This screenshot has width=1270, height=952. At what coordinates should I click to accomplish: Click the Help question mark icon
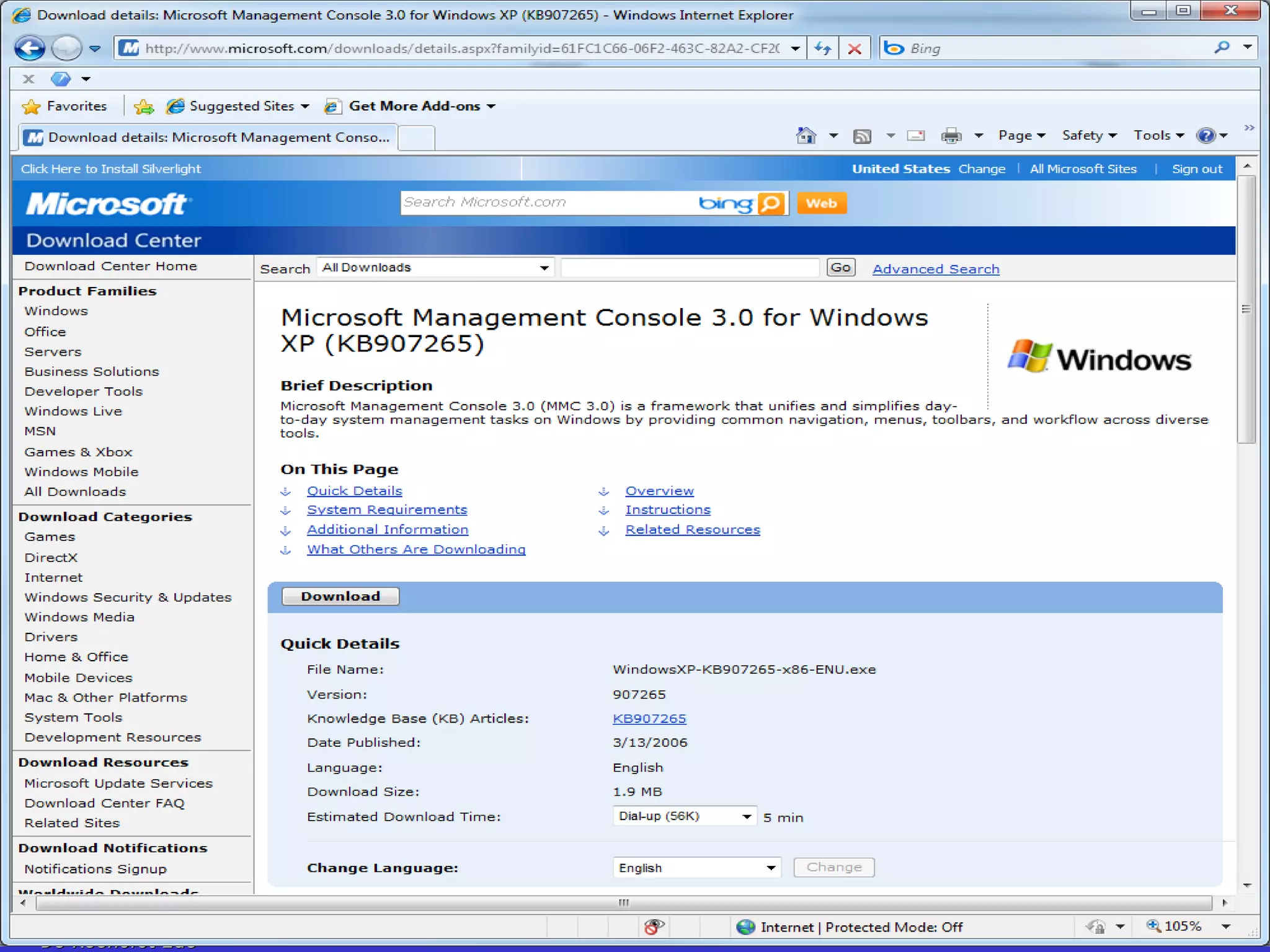(1206, 136)
